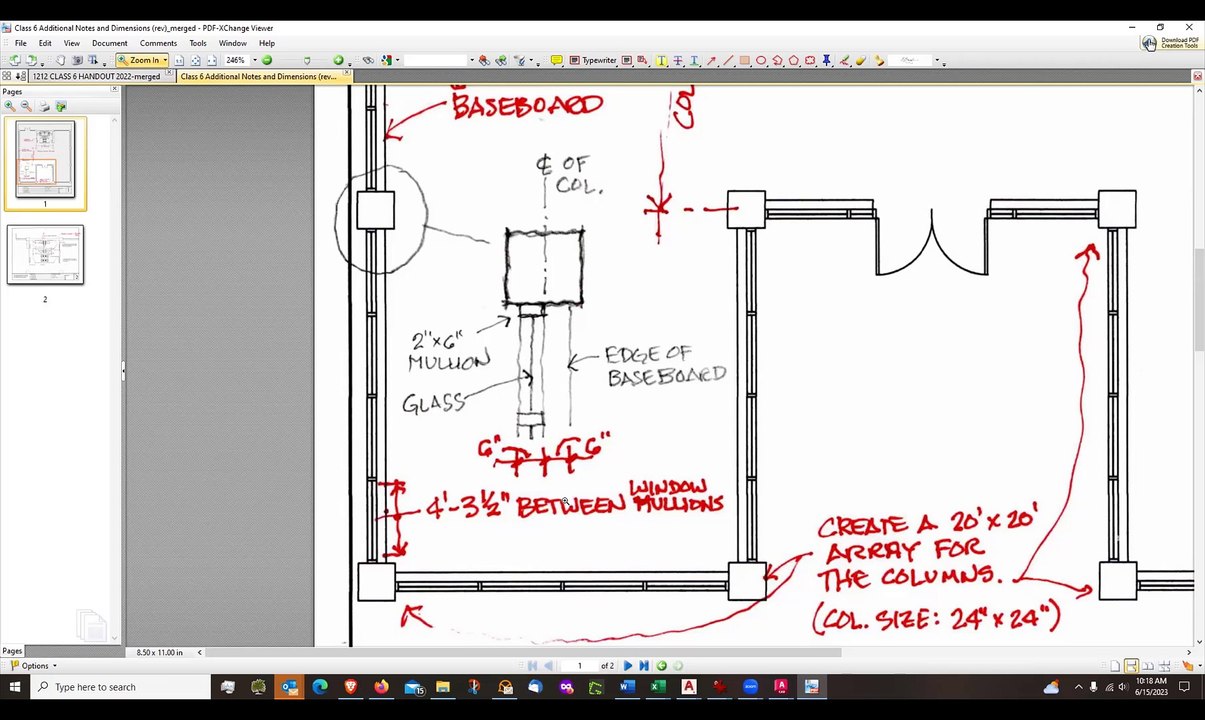
Task: Select the Polygon tool
Action: pos(794,60)
